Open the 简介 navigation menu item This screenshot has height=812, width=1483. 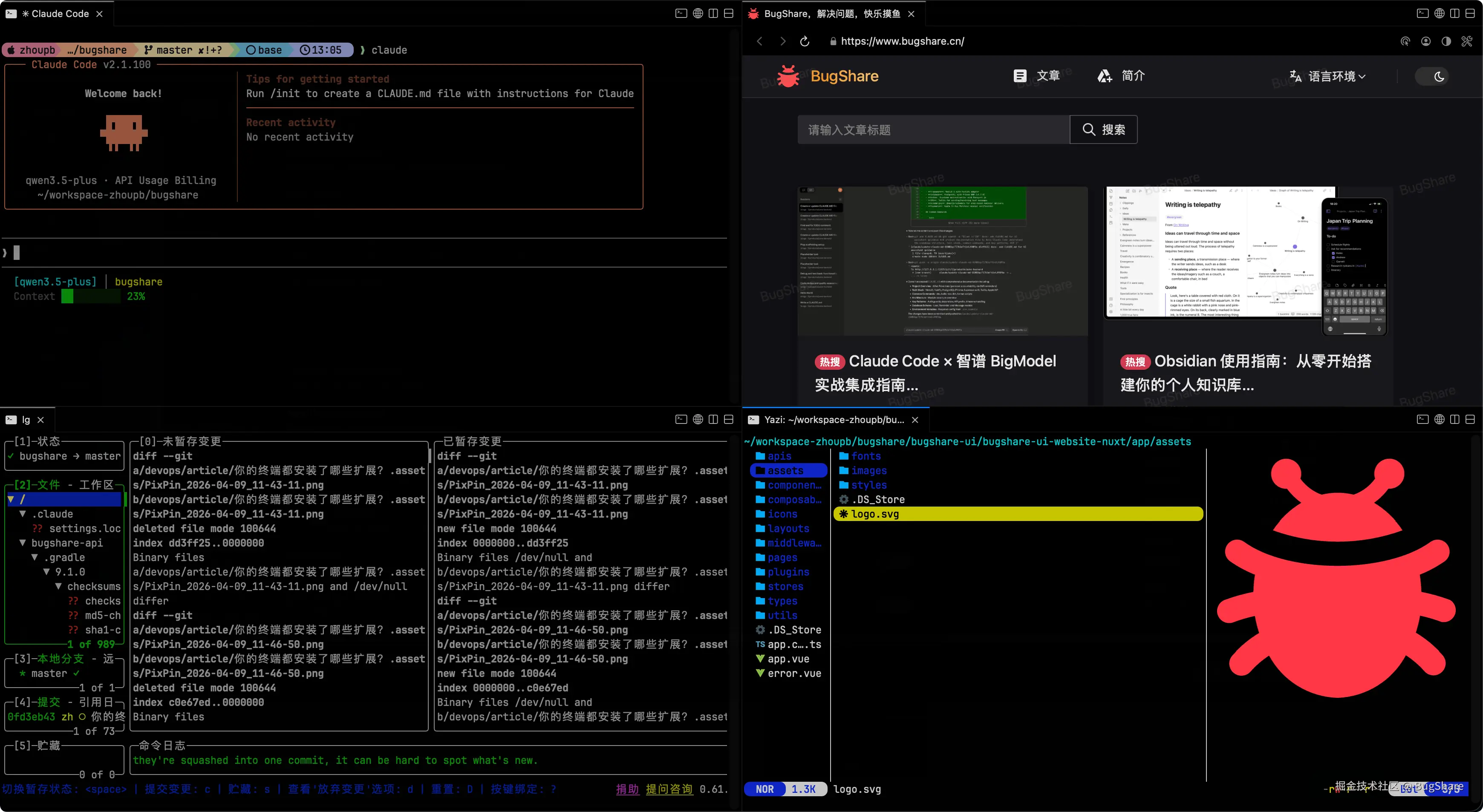tap(1122, 76)
